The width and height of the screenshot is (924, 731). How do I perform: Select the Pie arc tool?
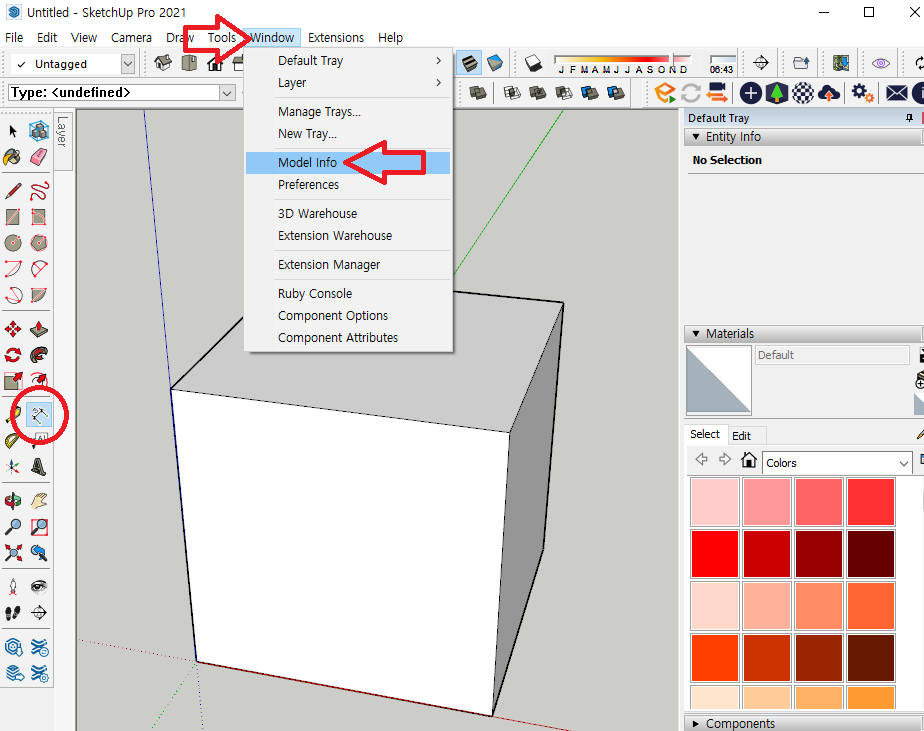39,295
